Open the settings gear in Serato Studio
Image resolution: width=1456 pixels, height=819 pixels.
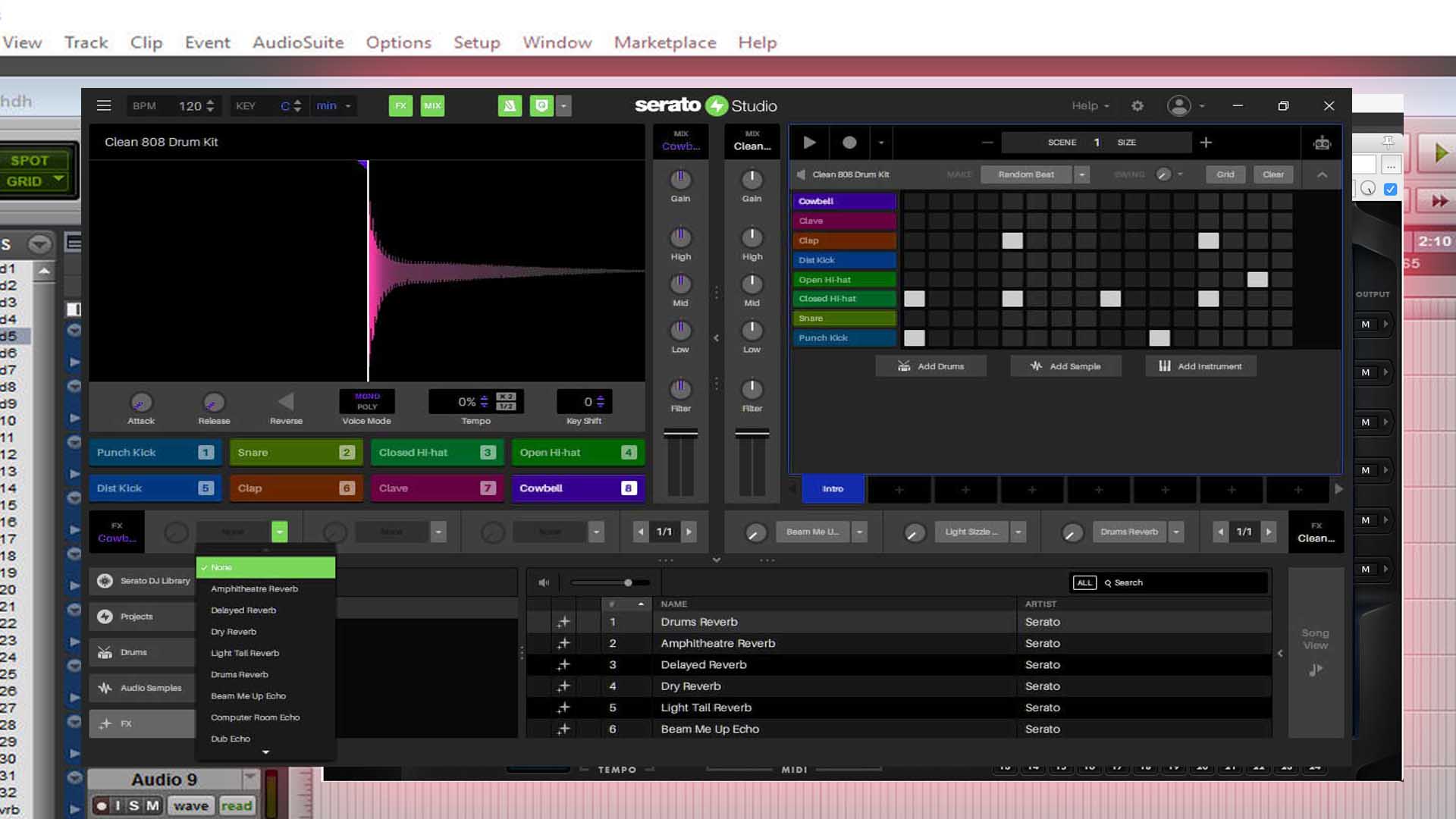tap(1137, 106)
